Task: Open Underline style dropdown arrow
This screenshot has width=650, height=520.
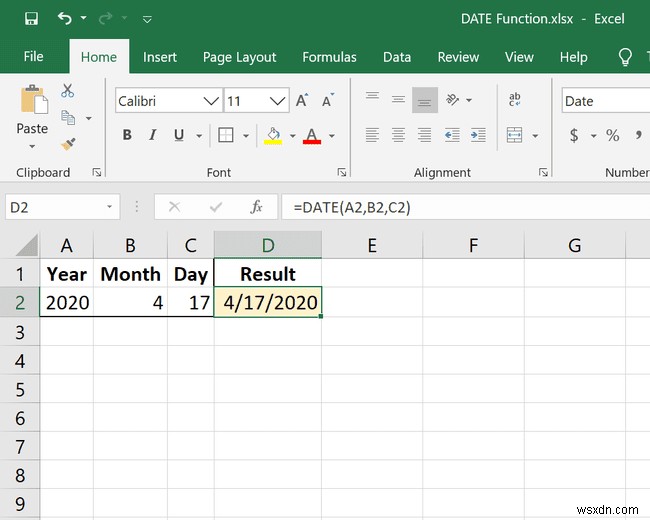Action: (199, 136)
